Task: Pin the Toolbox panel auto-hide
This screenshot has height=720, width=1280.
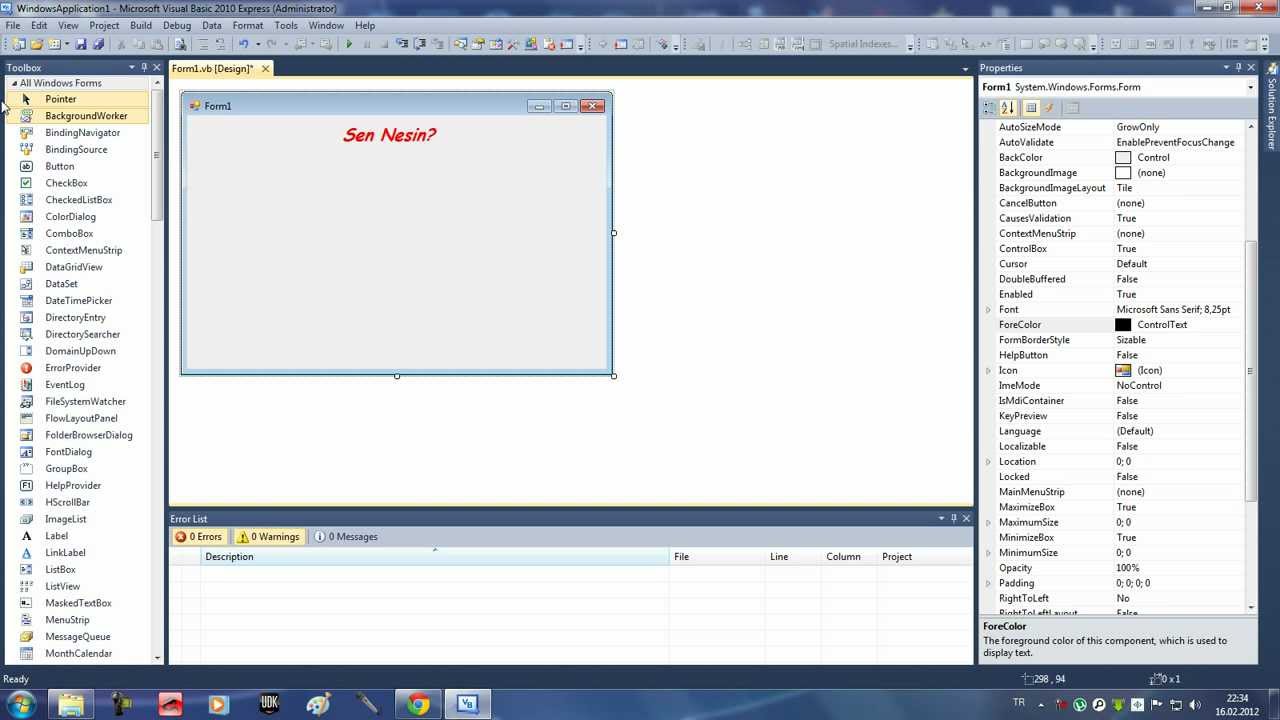Action: coord(144,68)
